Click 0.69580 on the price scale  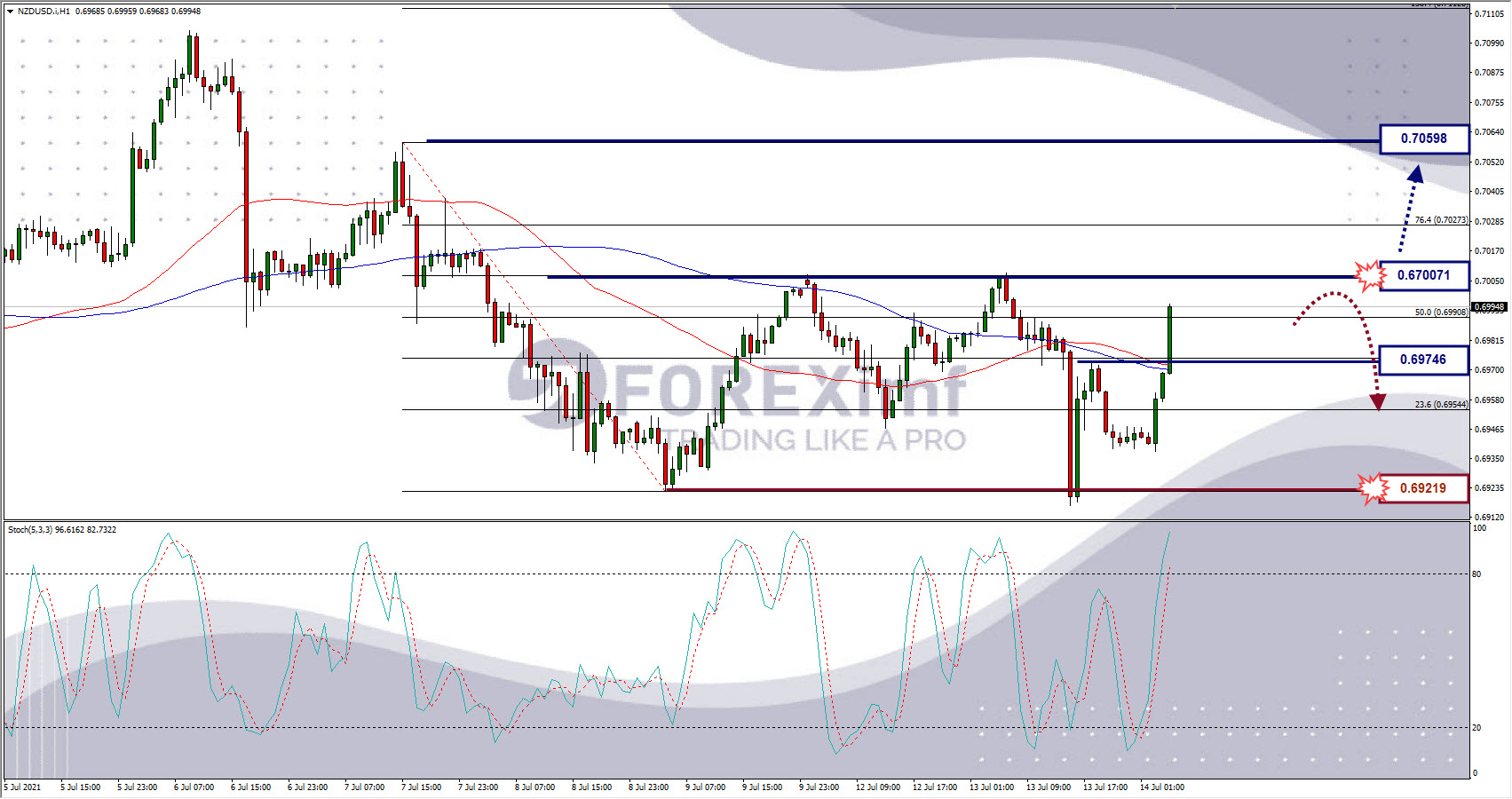[1489, 400]
